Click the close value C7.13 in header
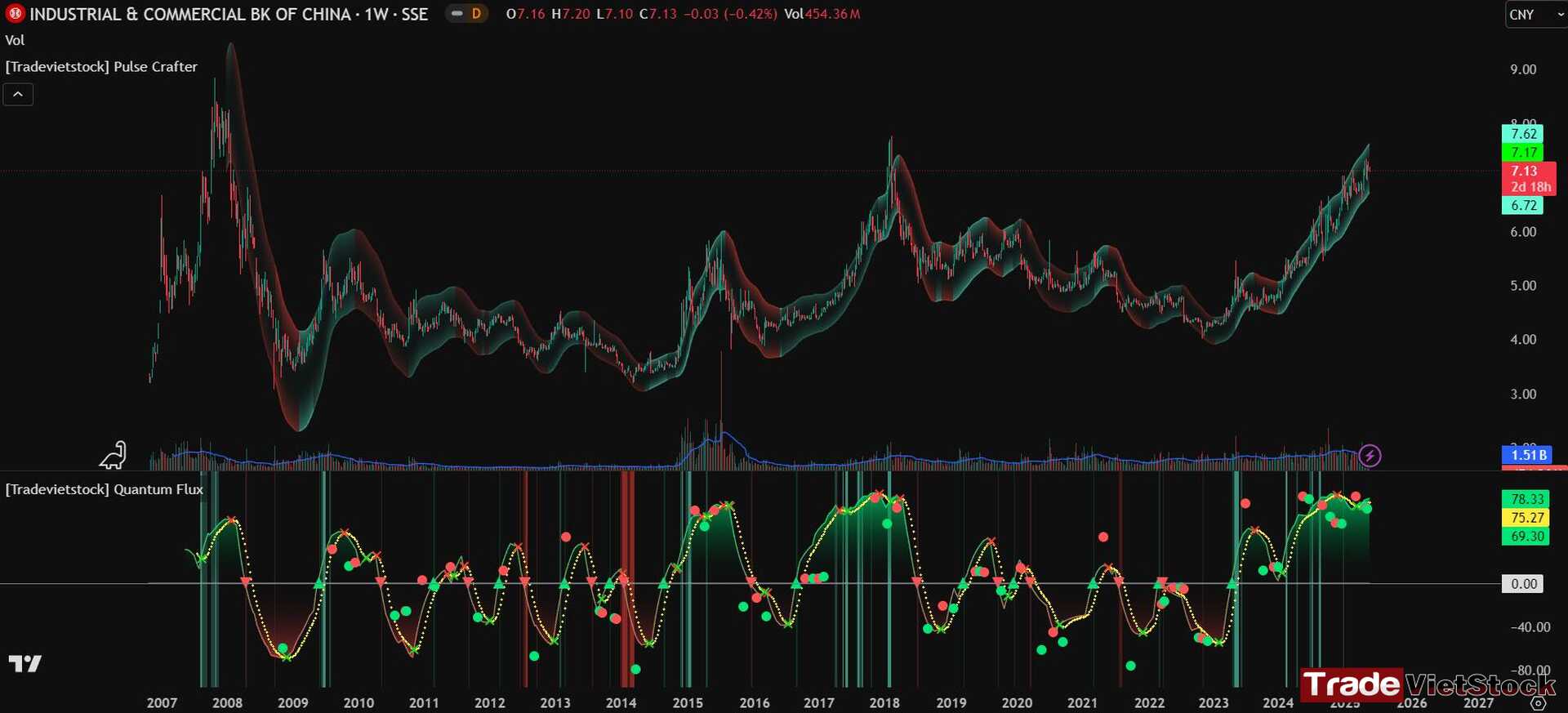Viewport: 1568px width, 713px height. pos(657,14)
